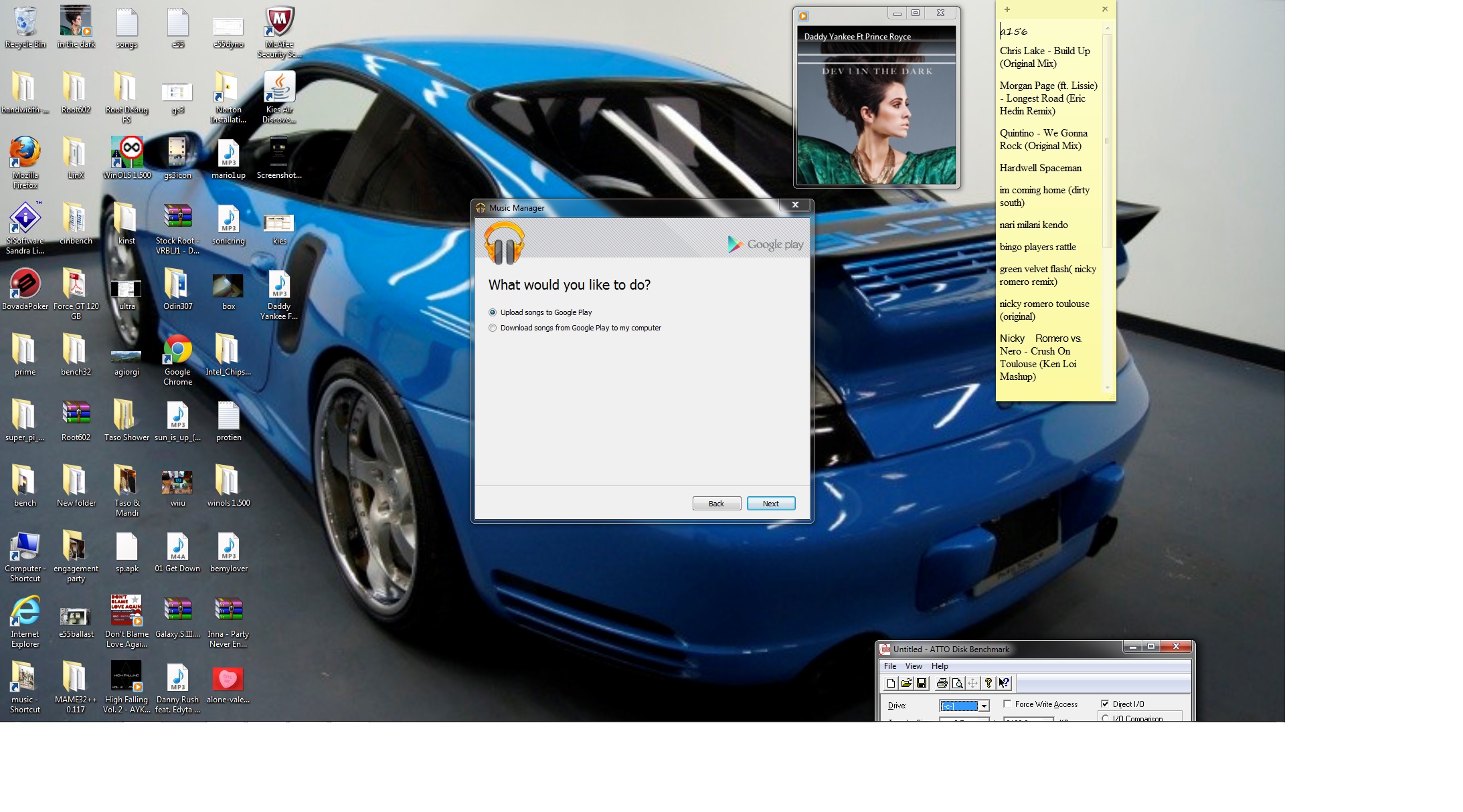This screenshot has height=812, width=1463.
Task: Open the View menu in ATTO Disk Benchmark
Action: click(914, 666)
